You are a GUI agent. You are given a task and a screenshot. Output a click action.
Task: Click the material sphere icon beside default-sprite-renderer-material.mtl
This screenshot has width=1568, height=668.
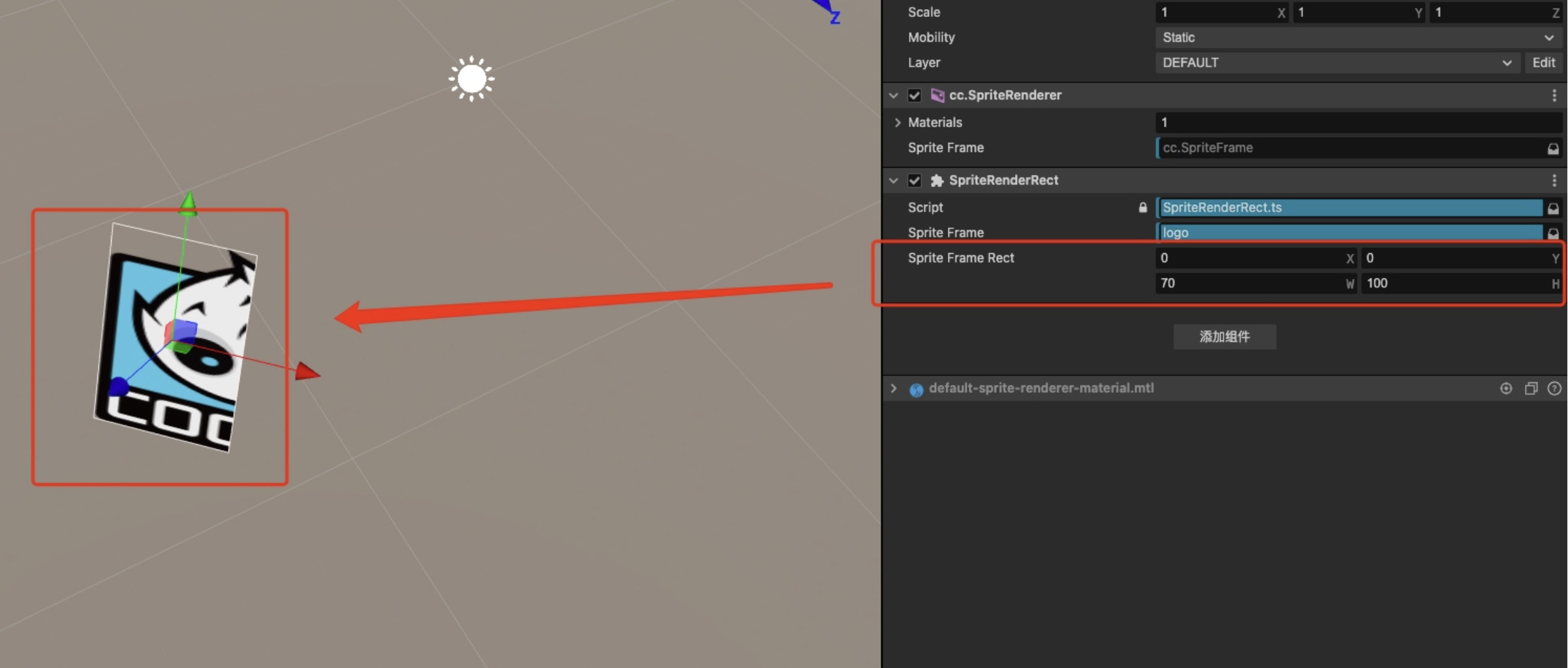pos(917,389)
